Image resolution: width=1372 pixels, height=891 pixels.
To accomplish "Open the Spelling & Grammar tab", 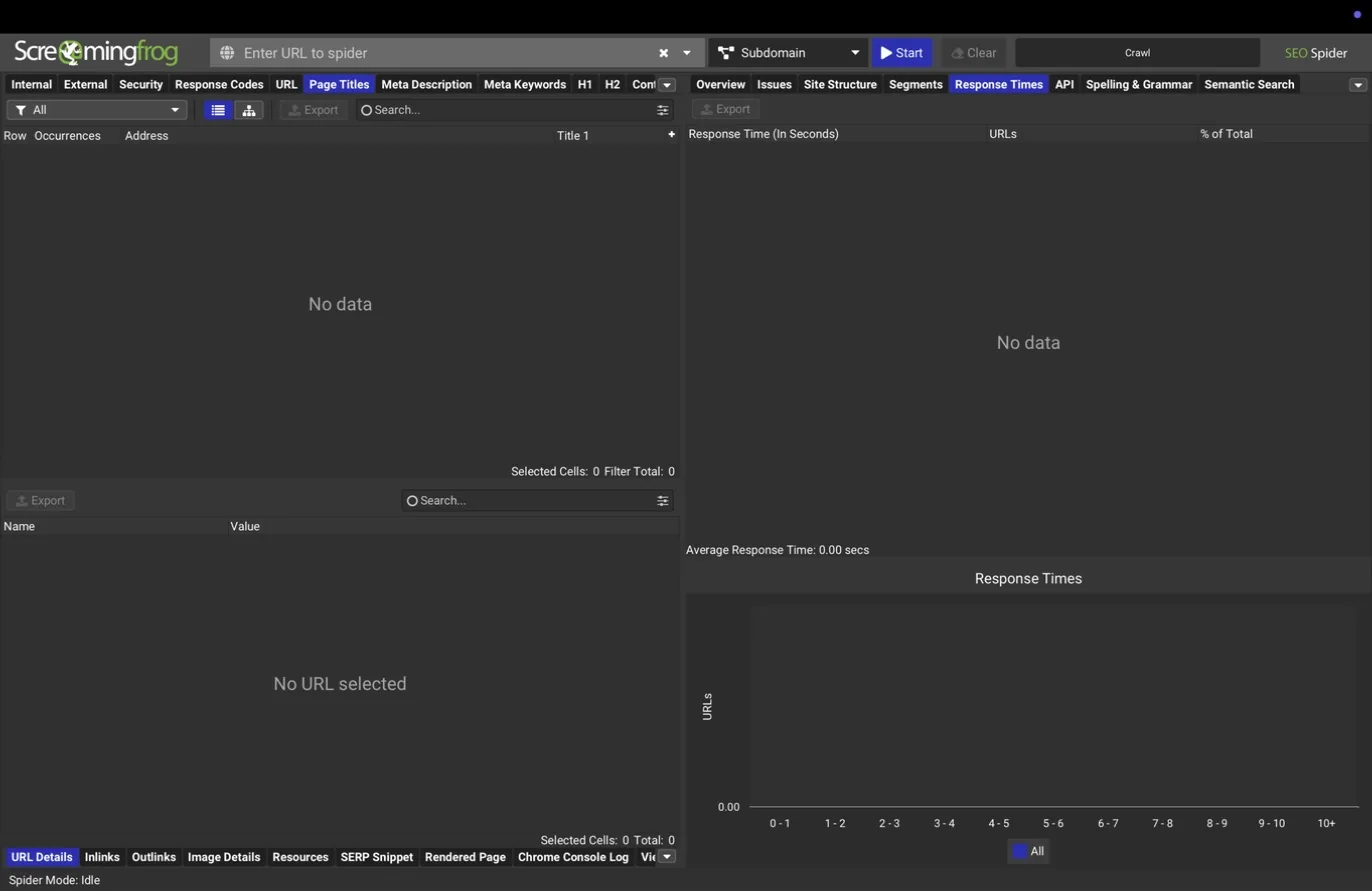I will [x=1139, y=85].
